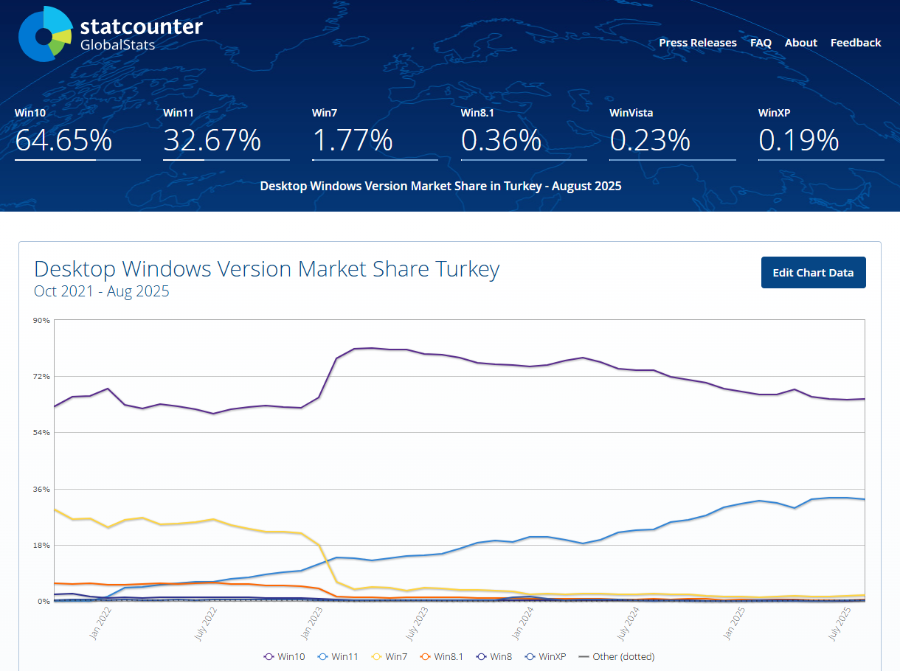Click the 36% y-axis label
The height and width of the screenshot is (671, 900).
41,490
